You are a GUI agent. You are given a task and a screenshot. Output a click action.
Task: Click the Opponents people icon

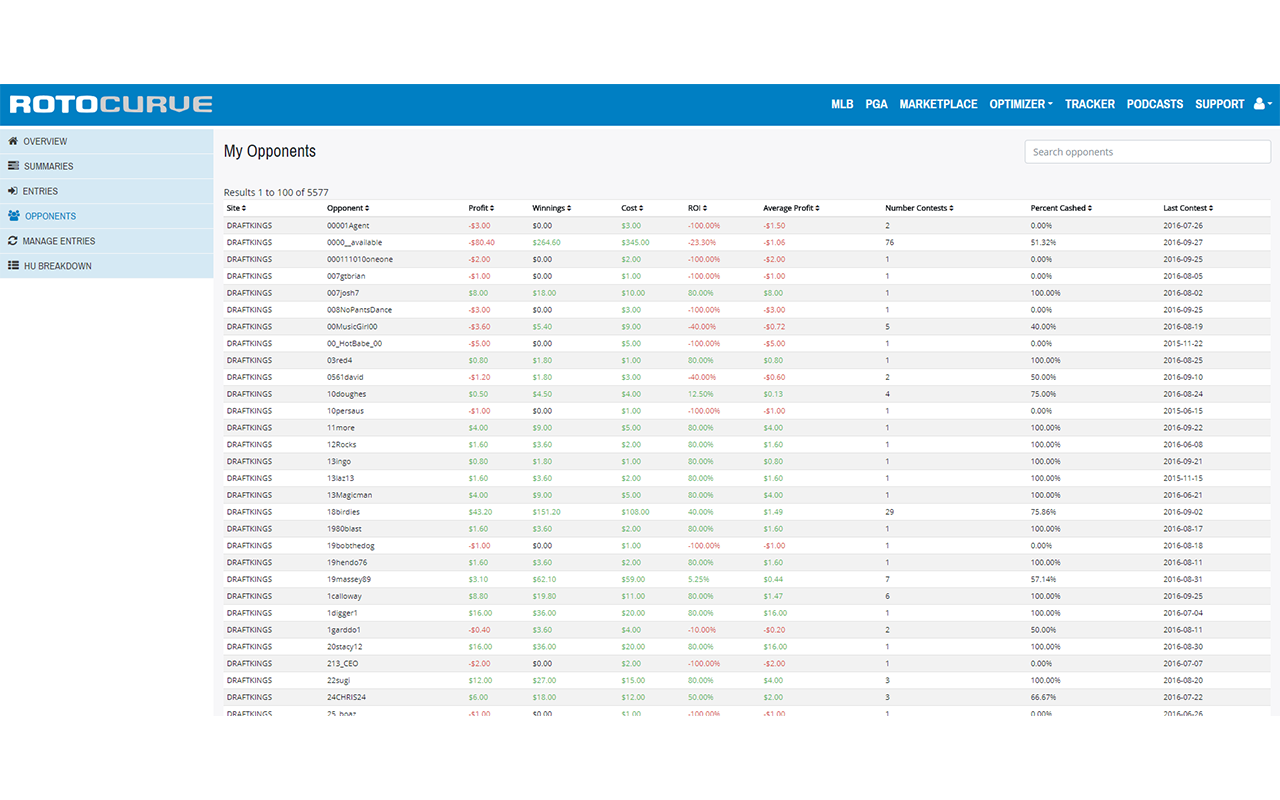(x=14, y=216)
